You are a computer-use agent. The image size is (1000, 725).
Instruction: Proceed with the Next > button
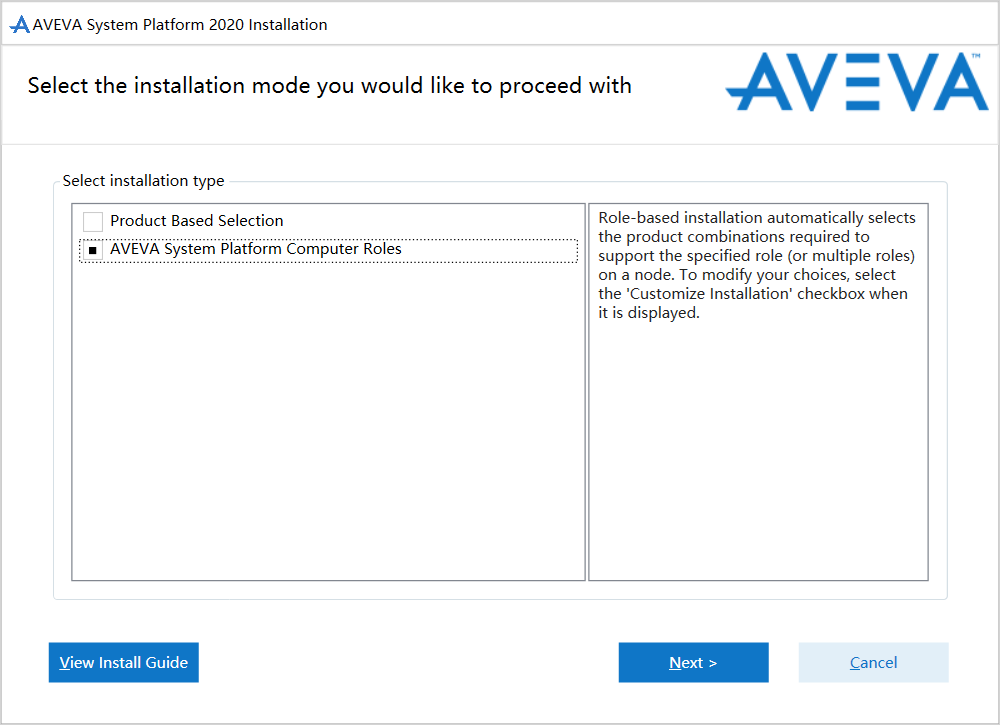[x=693, y=662]
